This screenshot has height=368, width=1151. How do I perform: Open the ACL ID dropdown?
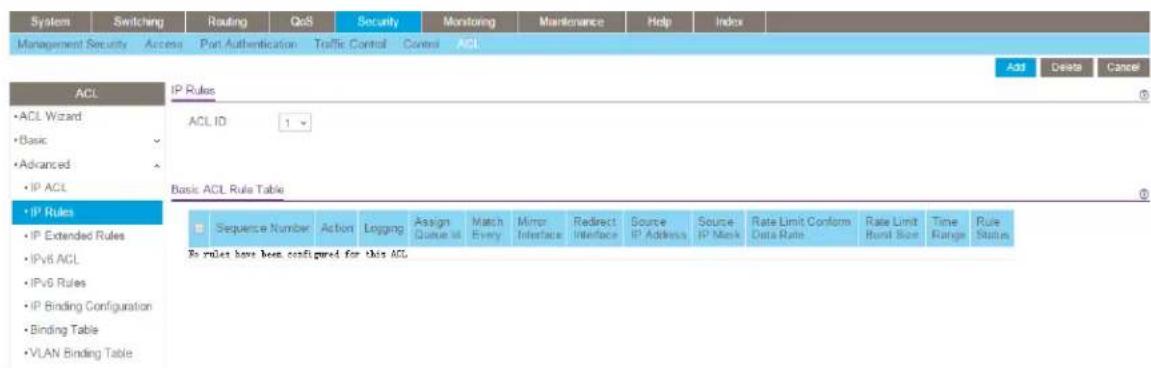296,123
